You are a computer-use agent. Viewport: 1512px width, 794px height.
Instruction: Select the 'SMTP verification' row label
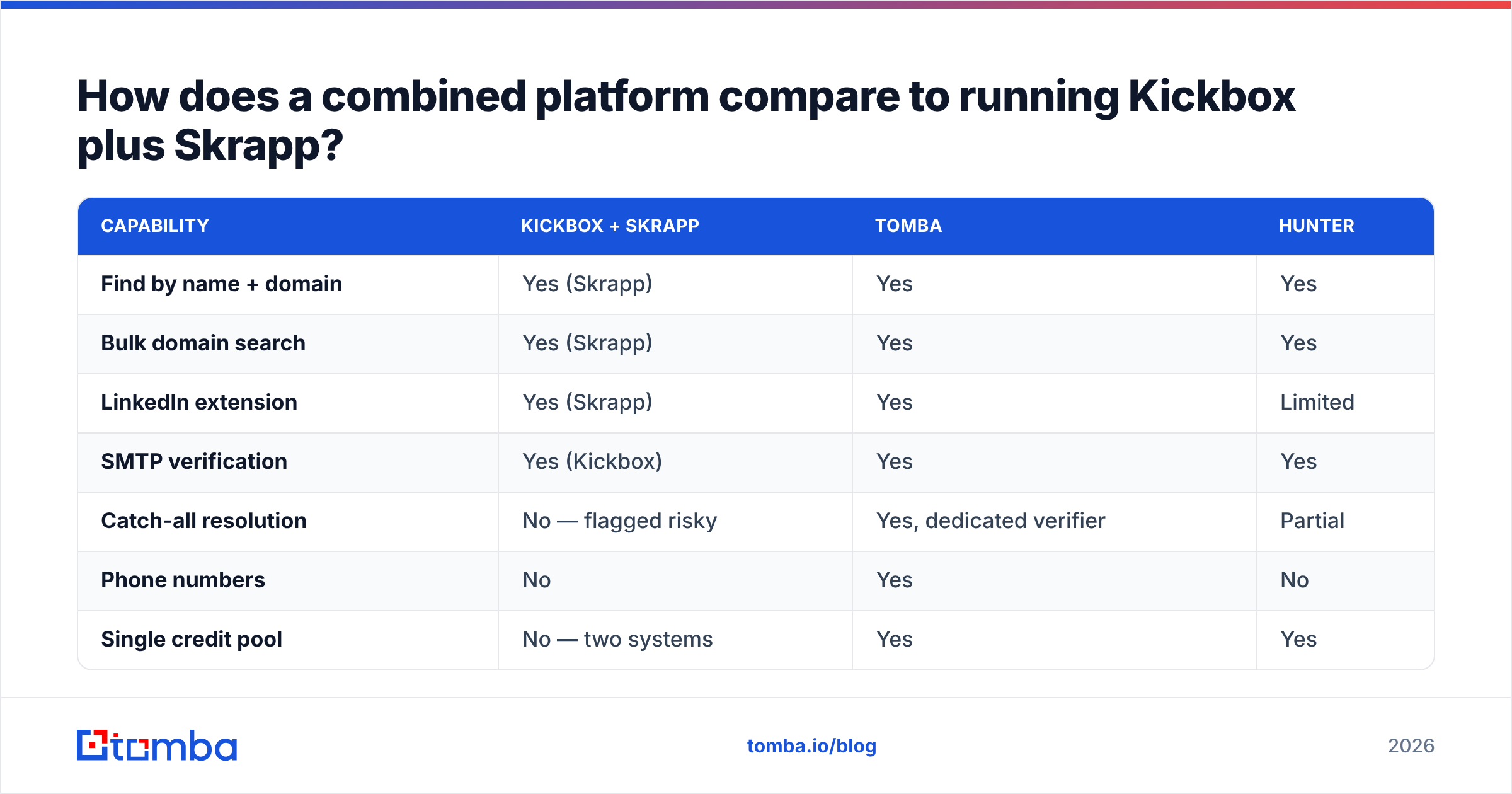point(194,462)
